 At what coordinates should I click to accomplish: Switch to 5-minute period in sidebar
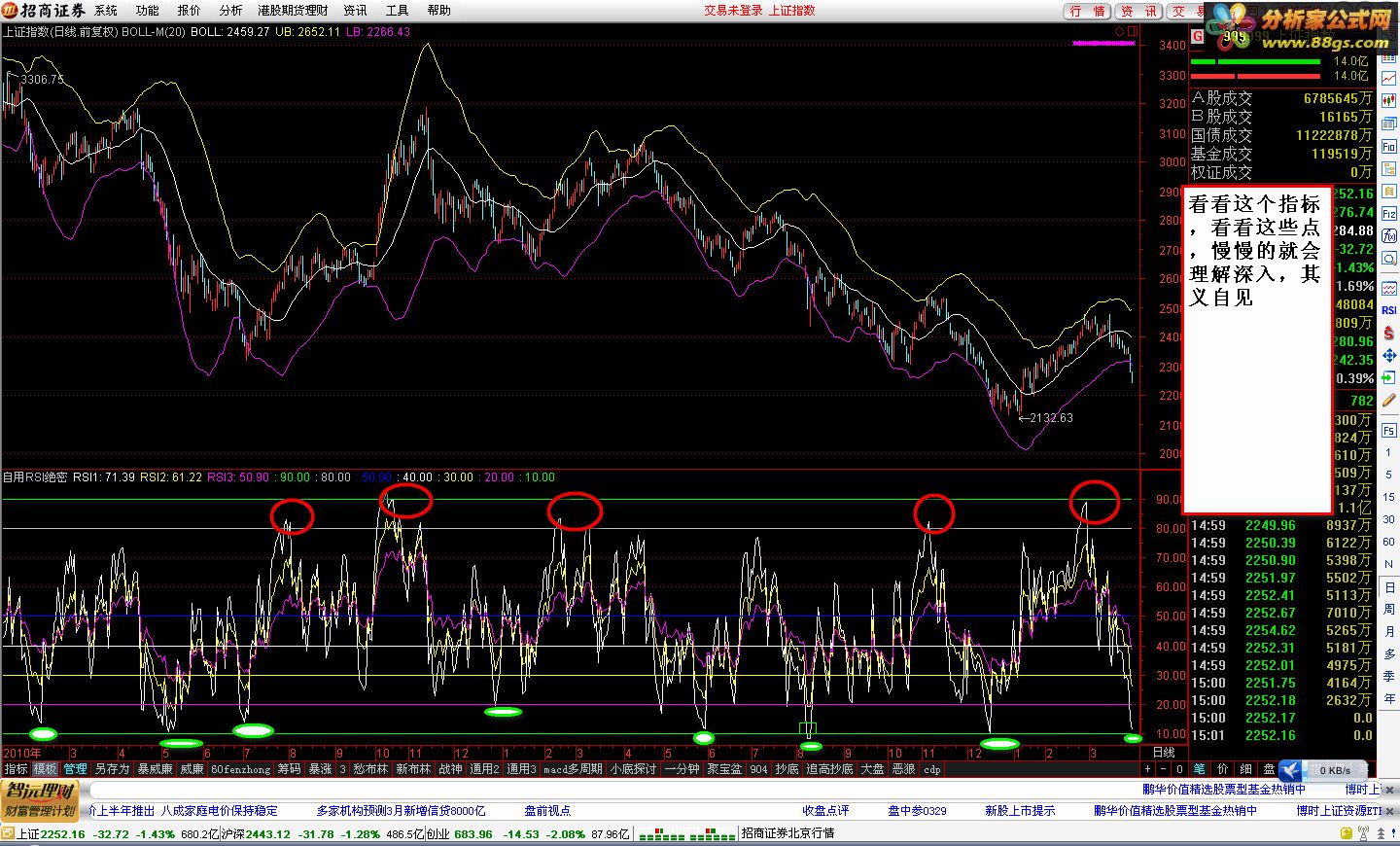click(x=1388, y=475)
